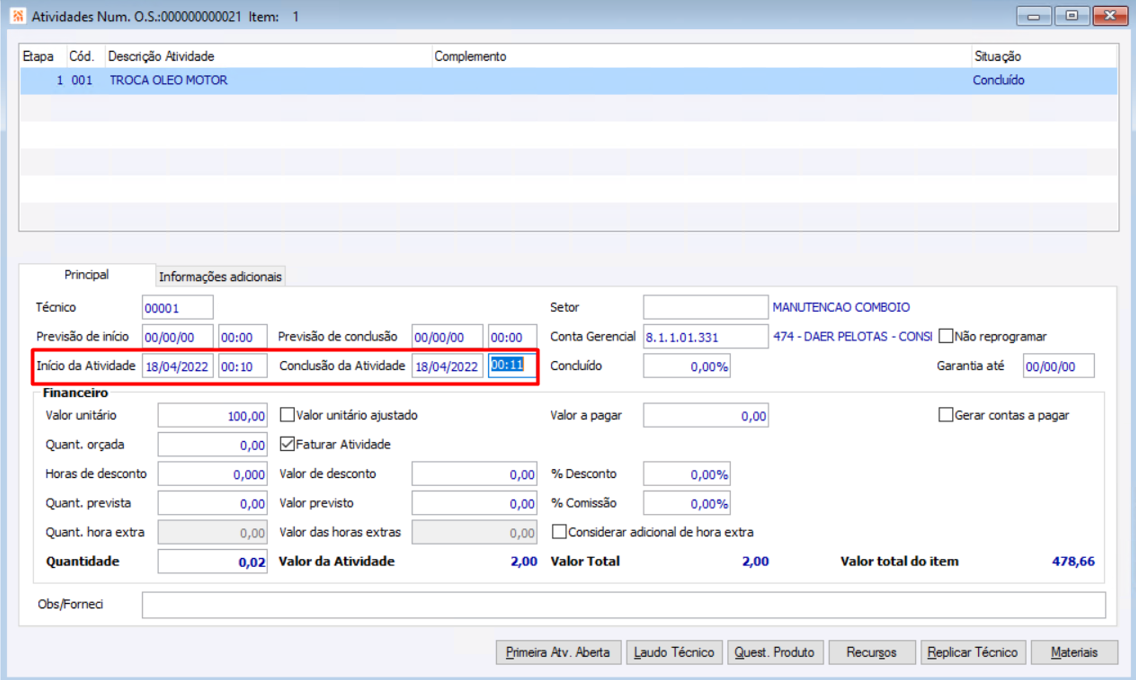Select the TROCA OLEO MOTOR activity row
1136x680 pixels.
(569, 80)
